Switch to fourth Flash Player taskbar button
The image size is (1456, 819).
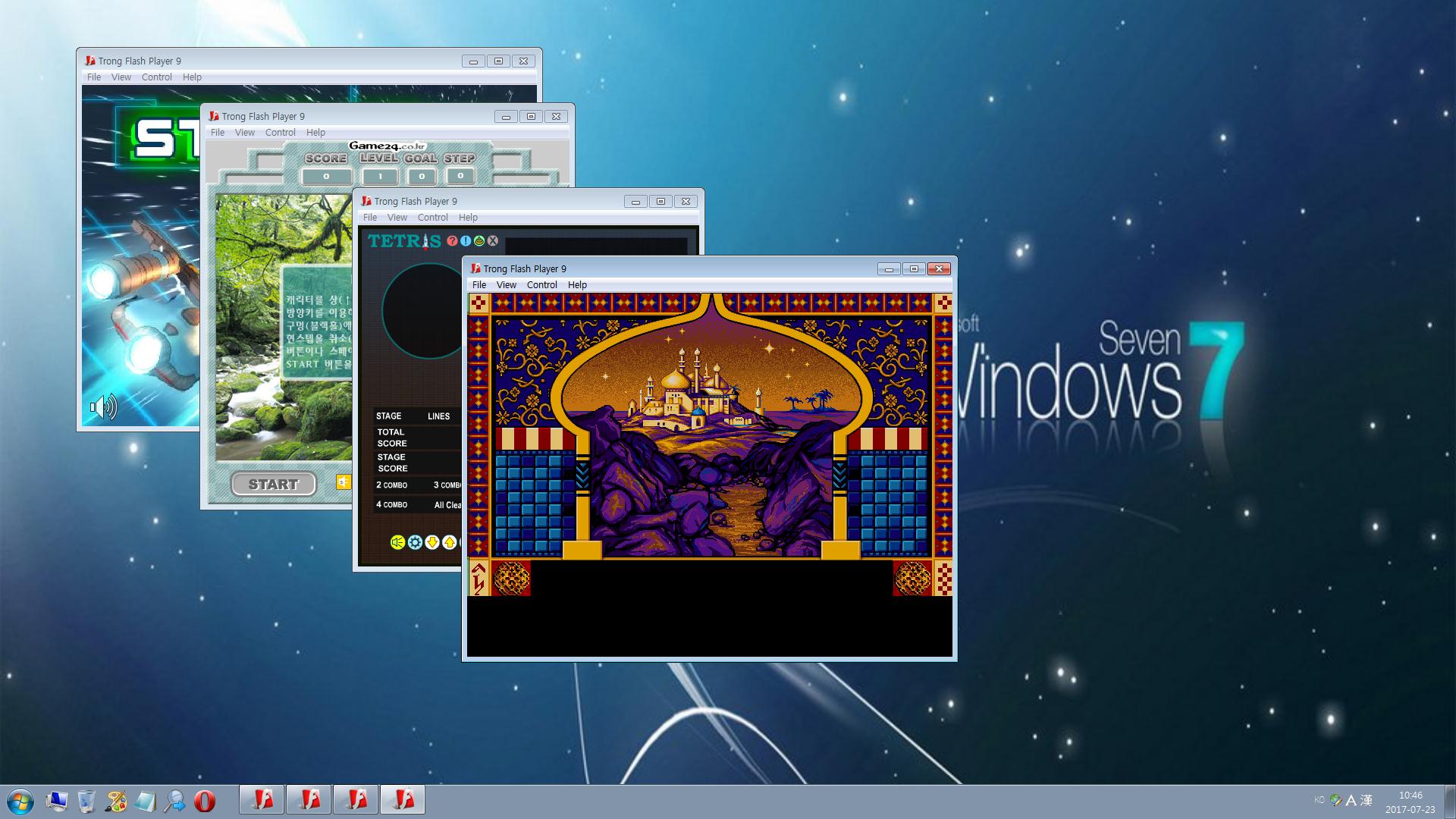pos(403,800)
